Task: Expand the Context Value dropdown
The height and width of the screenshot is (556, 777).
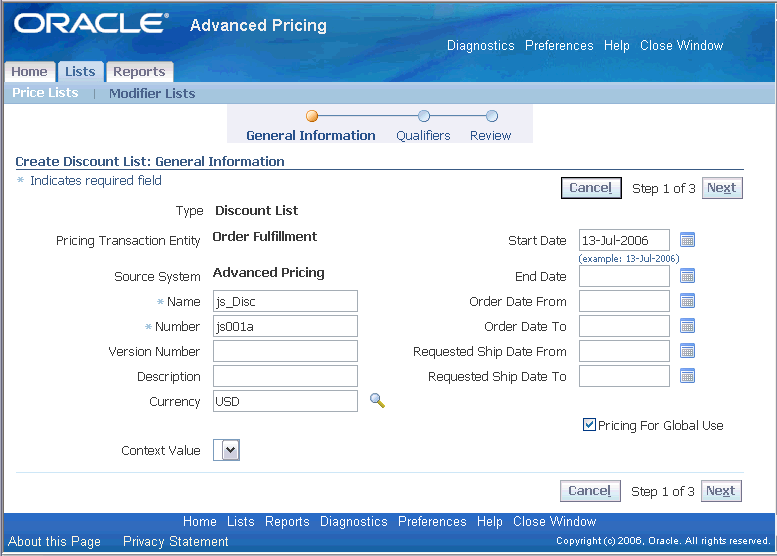Action: [x=227, y=450]
